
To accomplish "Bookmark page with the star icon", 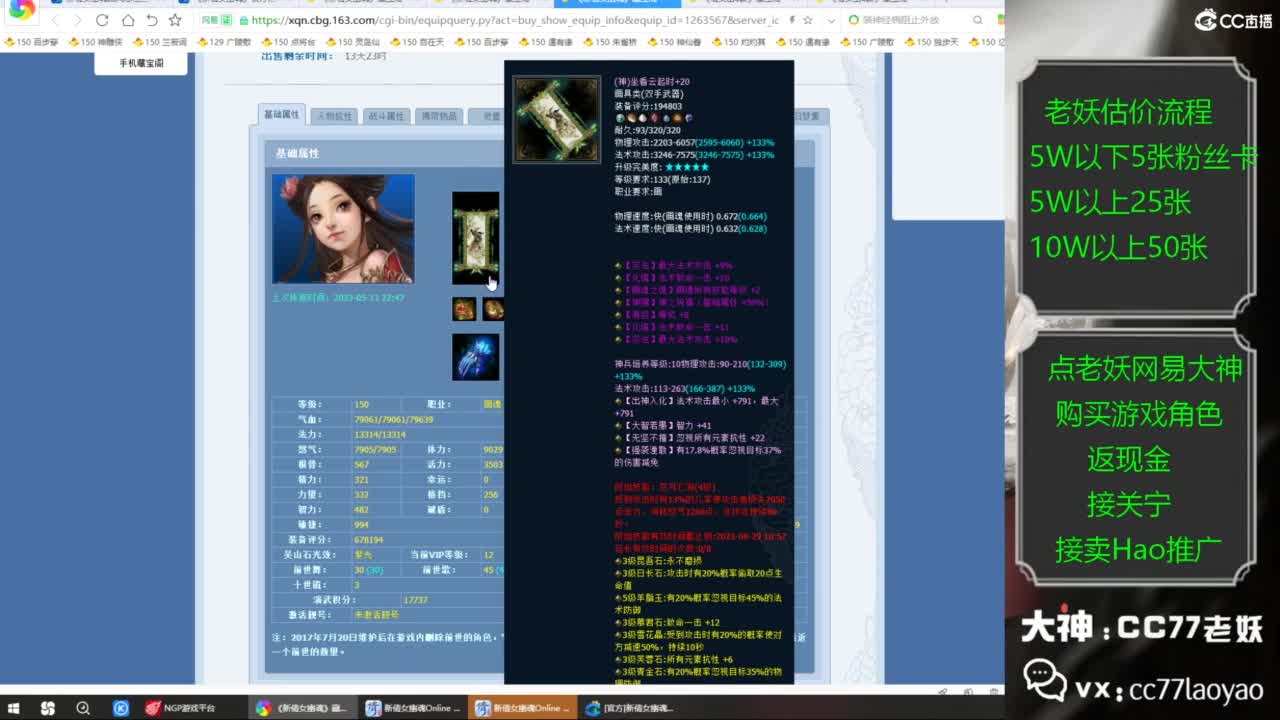I will (175, 20).
